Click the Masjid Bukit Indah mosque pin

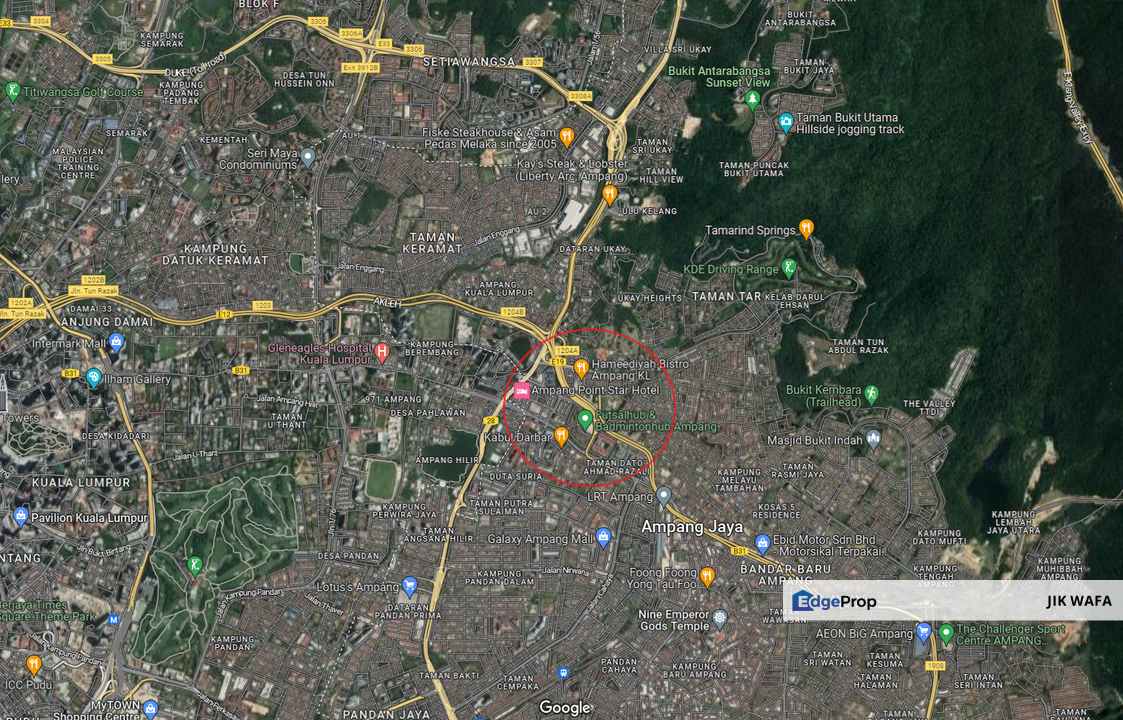click(873, 438)
